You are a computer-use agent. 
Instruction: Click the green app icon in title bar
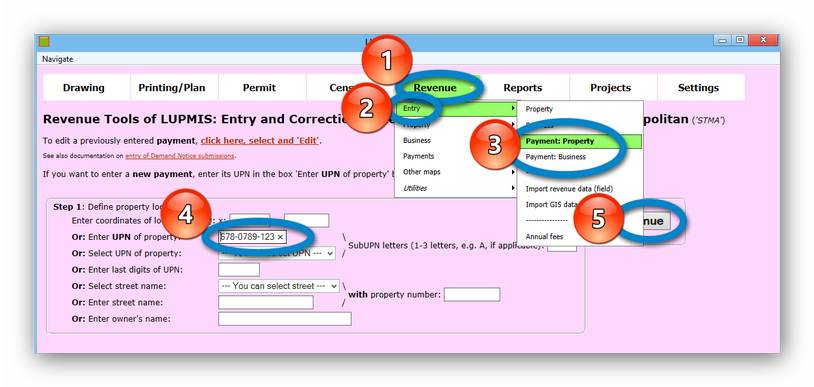coord(44,42)
